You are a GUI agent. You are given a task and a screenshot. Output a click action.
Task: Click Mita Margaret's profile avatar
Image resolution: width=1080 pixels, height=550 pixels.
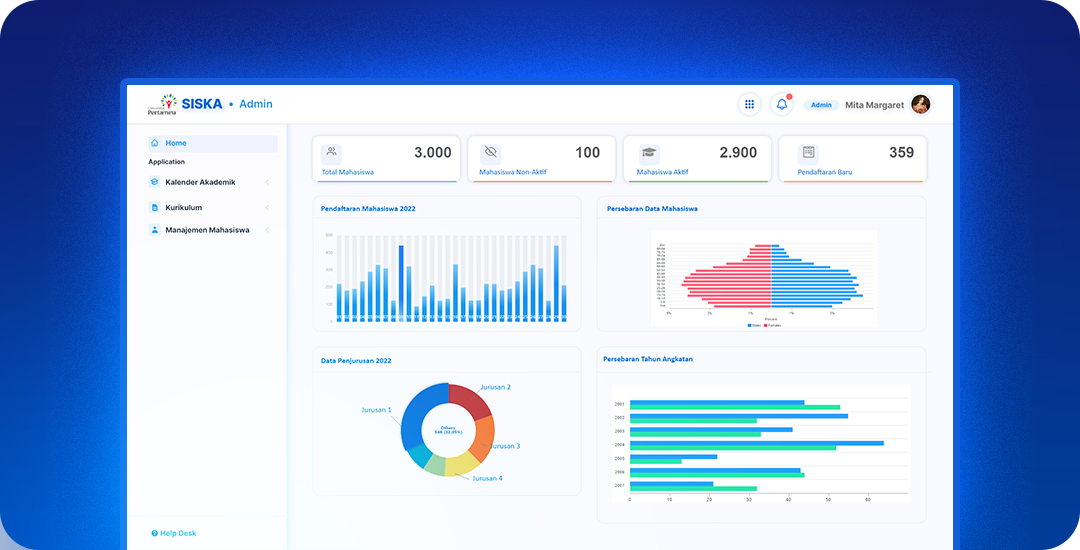pos(920,105)
